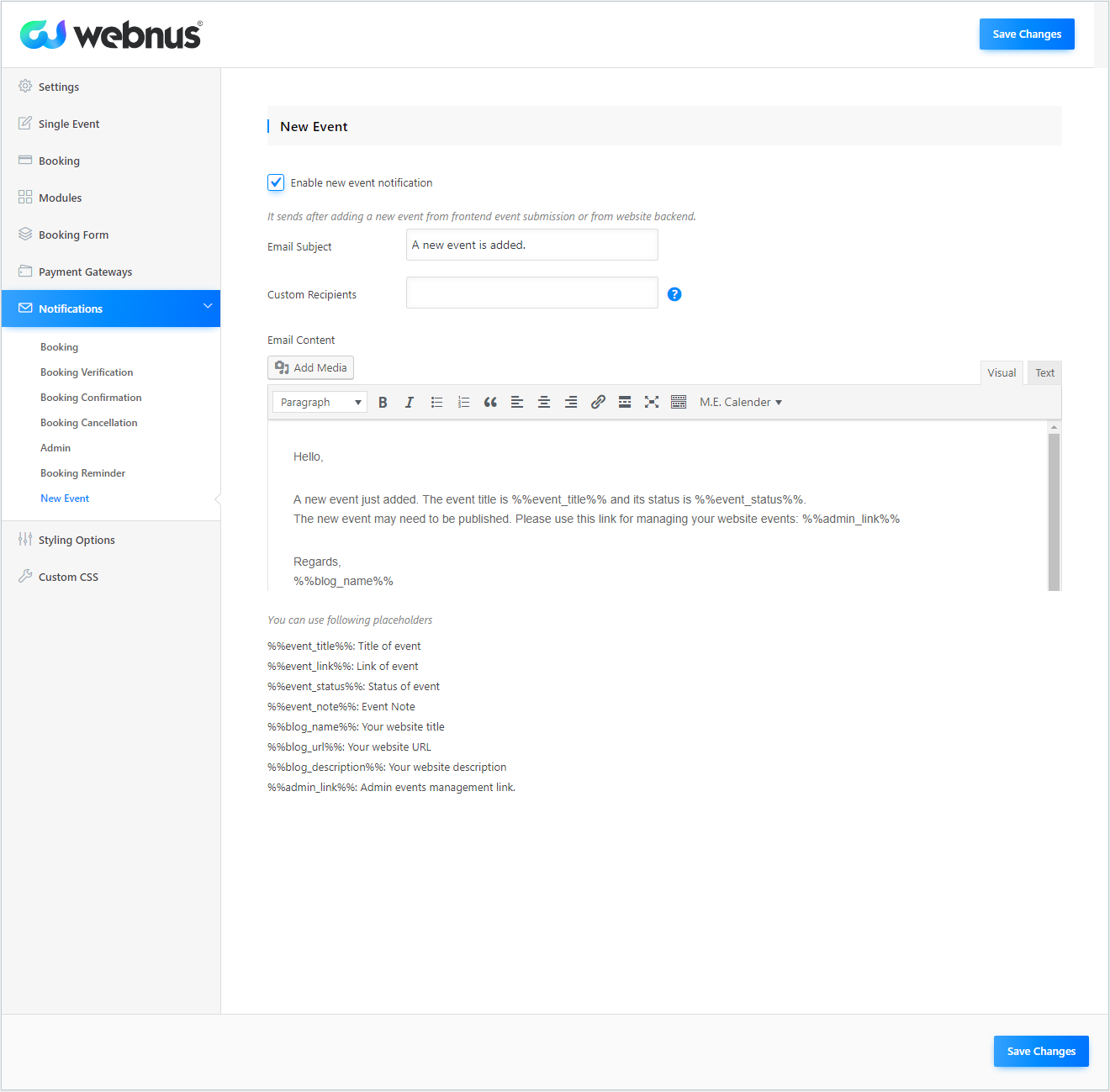This screenshot has width=1110, height=1092.
Task: Open Booking Cancellation notification submenu
Action: [x=89, y=423]
